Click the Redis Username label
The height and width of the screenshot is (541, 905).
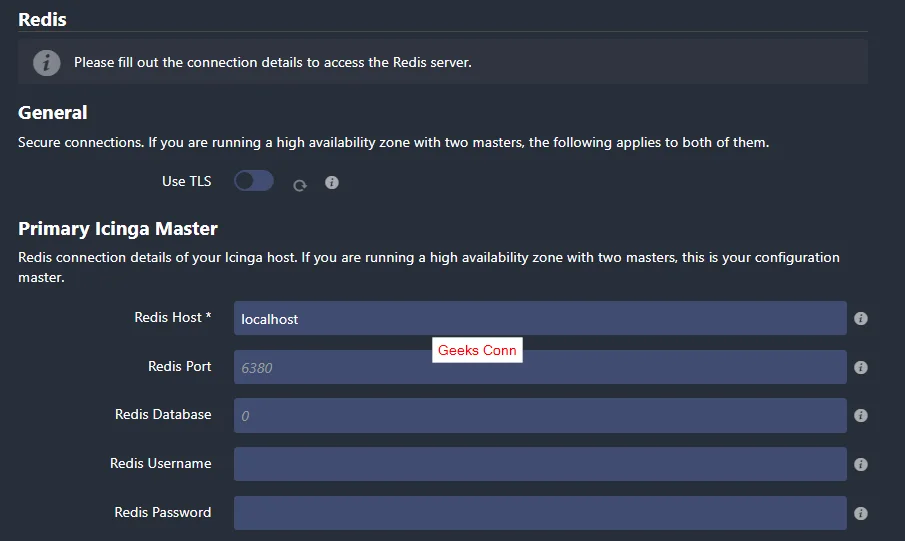pyautogui.click(x=160, y=463)
